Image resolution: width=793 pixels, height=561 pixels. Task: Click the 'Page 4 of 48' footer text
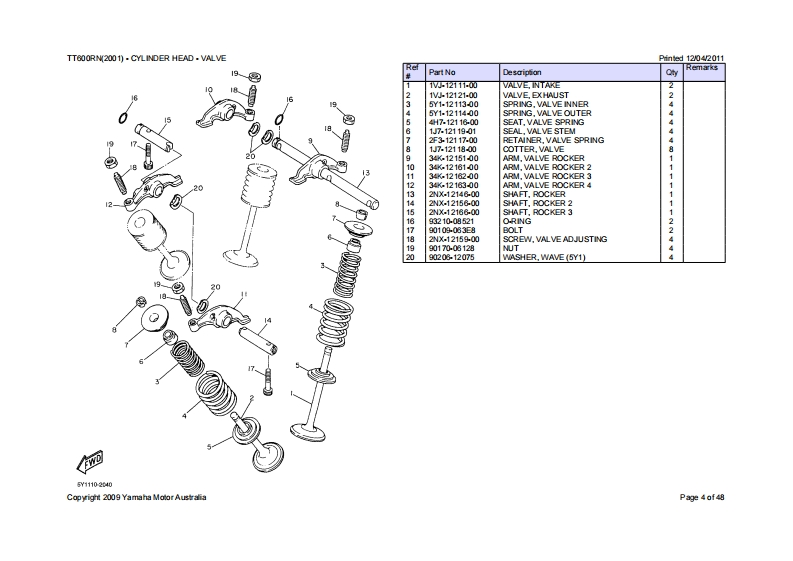702,497
